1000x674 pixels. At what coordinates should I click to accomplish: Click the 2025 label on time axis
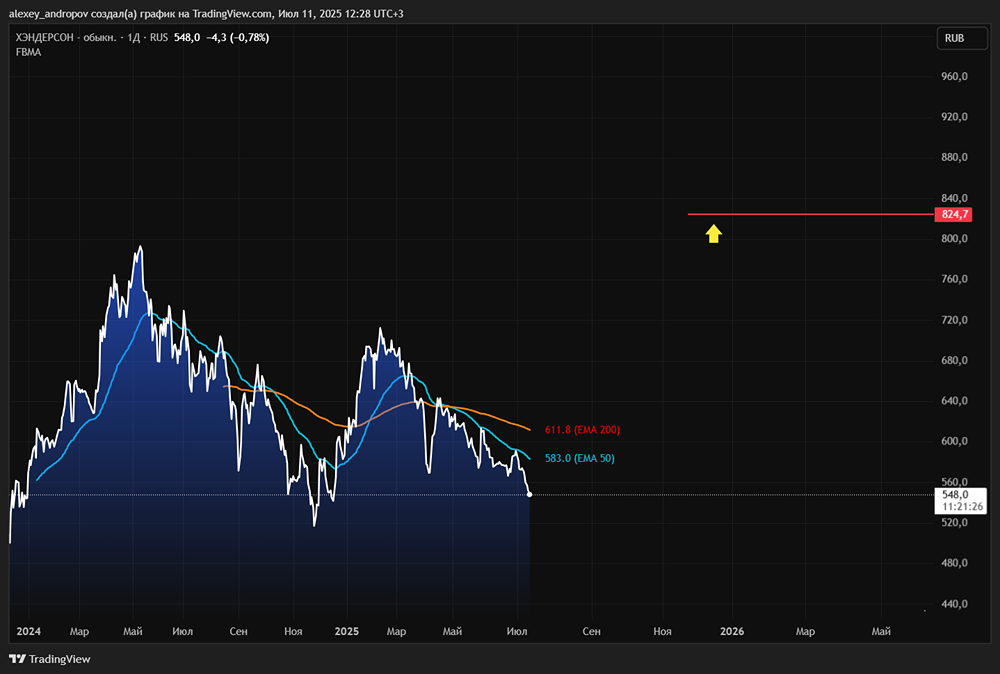pyautogui.click(x=346, y=631)
